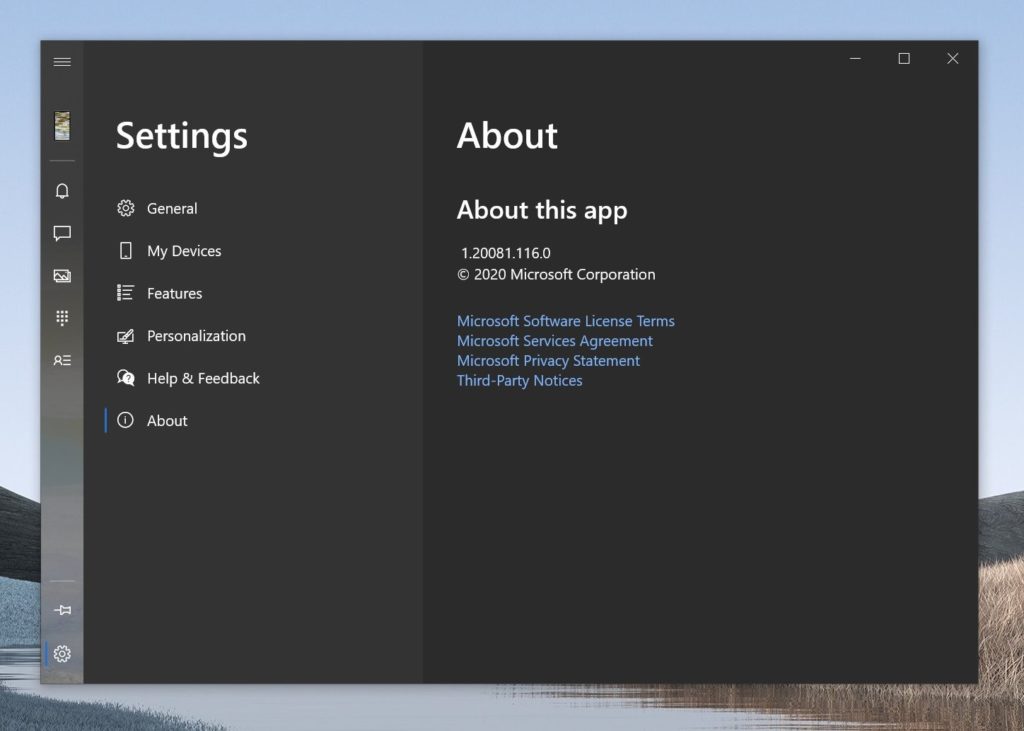
Task: Open Help & Feedback settings
Action: coord(204,378)
